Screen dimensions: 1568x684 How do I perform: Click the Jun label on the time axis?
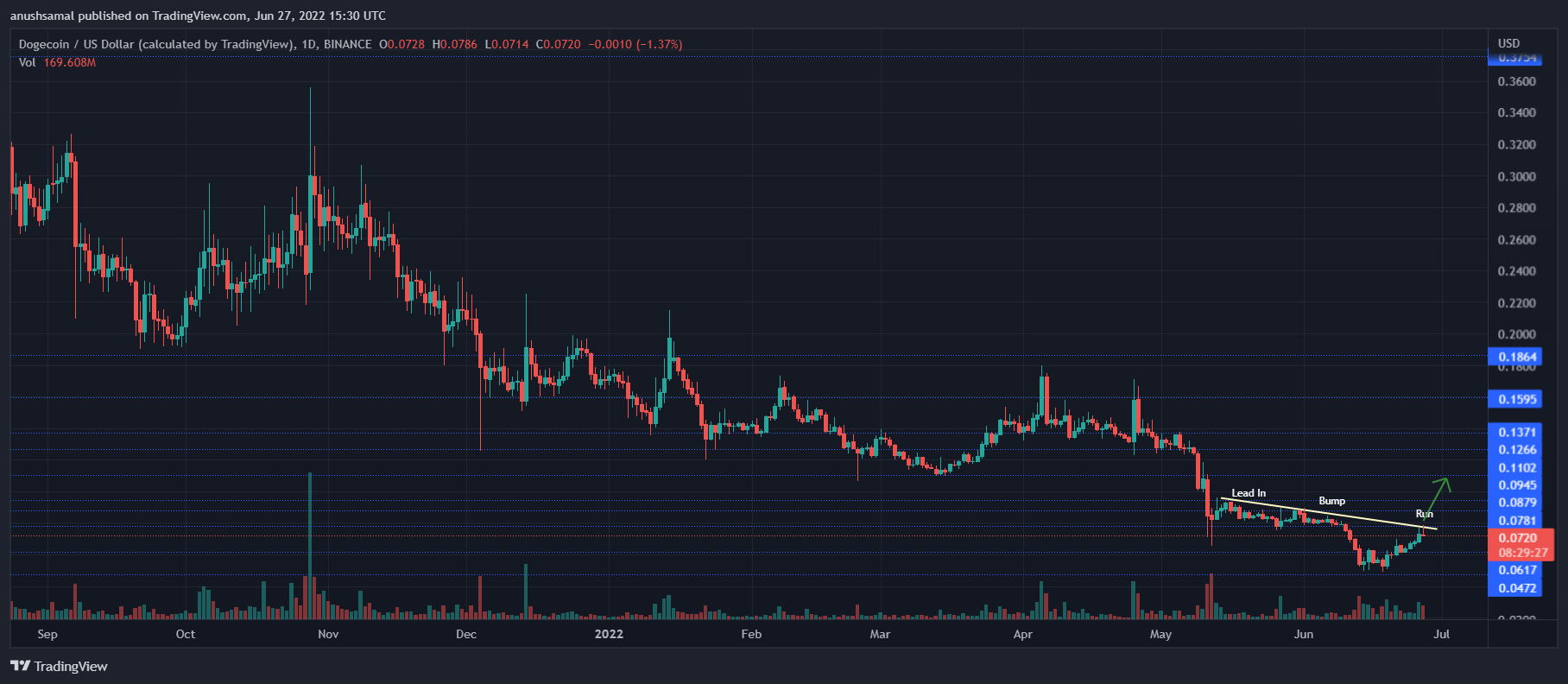1303,634
